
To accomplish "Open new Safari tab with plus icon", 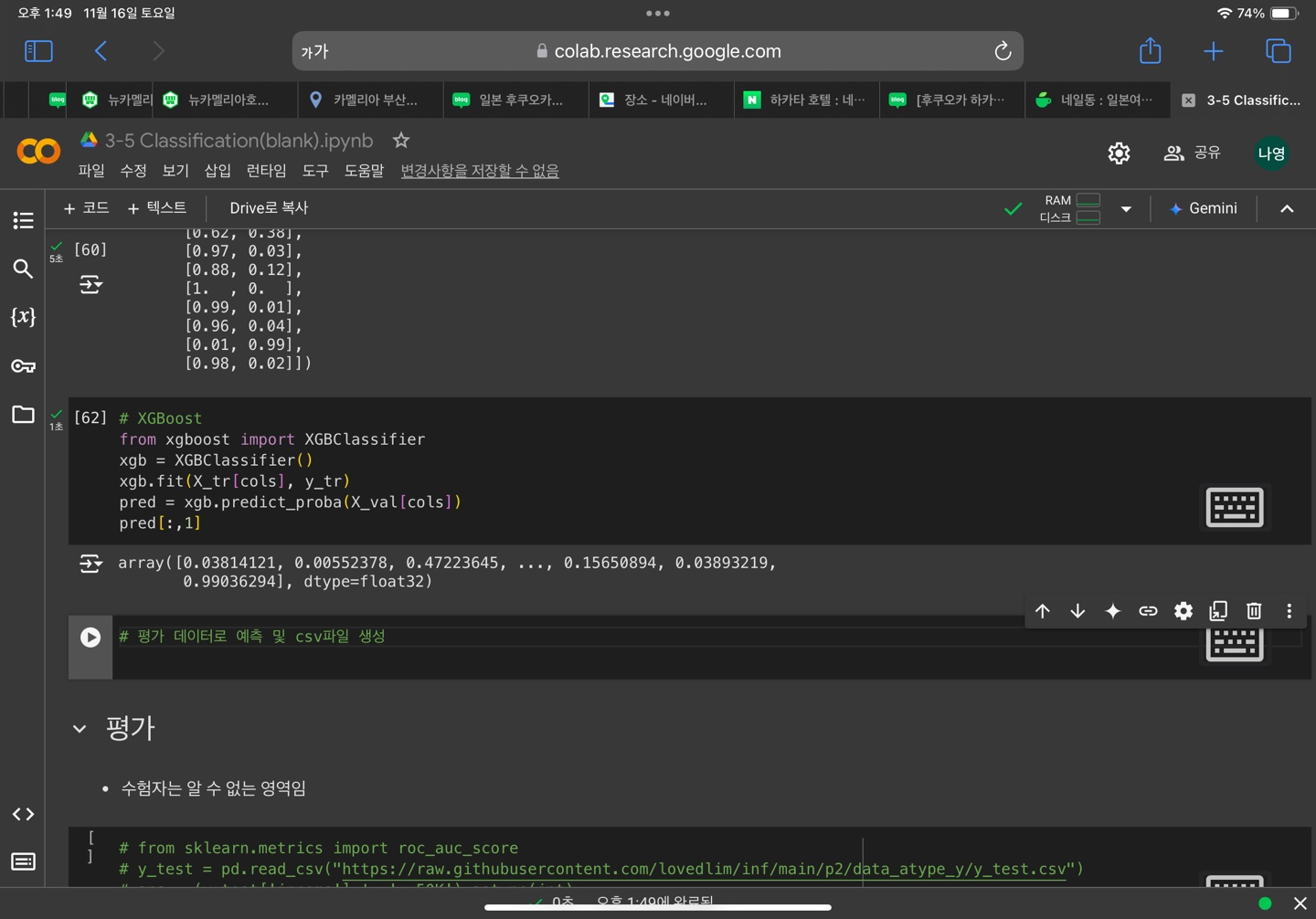I will coord(1214,51).
